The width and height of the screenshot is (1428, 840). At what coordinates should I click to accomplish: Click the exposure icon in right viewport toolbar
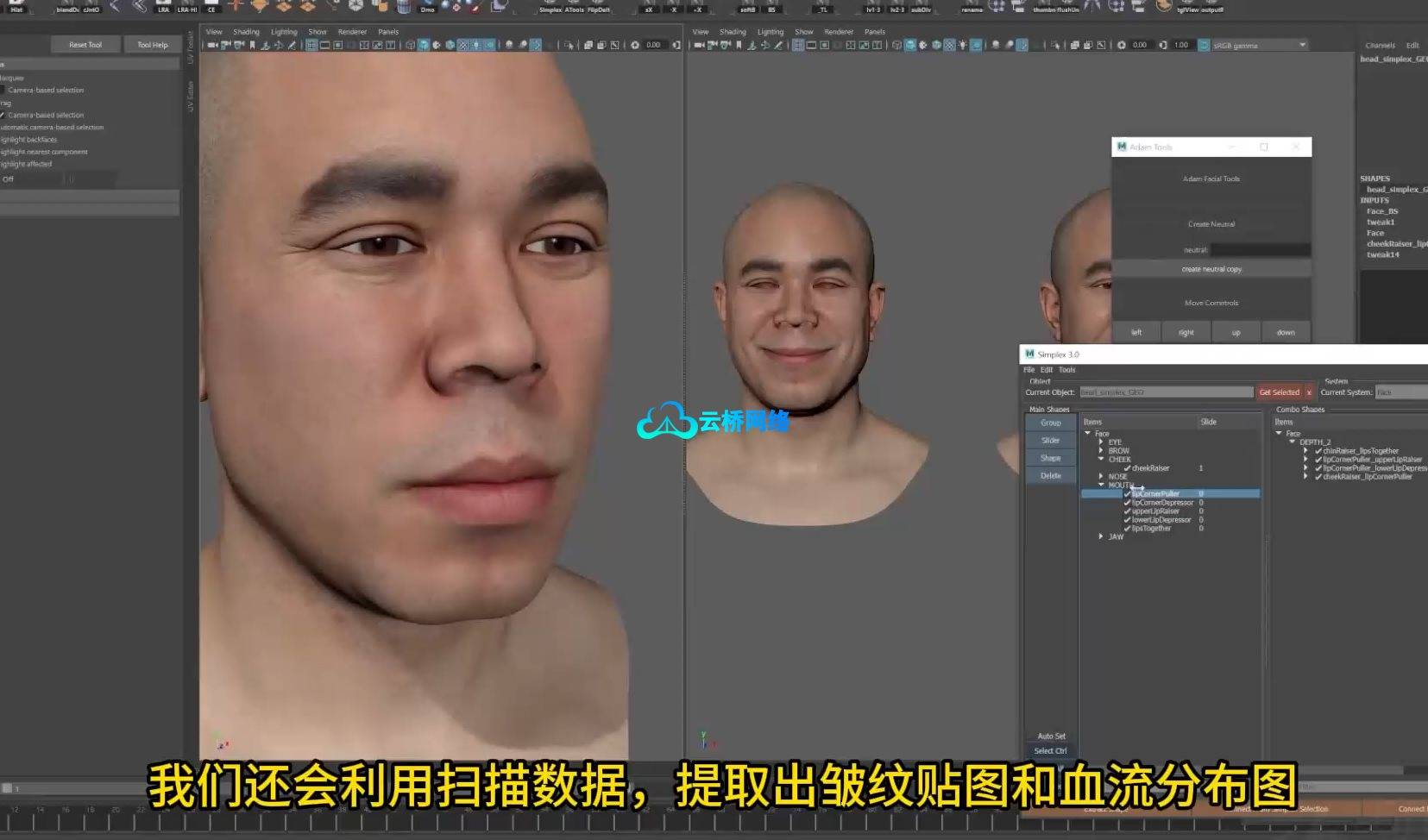[1122, 45]
